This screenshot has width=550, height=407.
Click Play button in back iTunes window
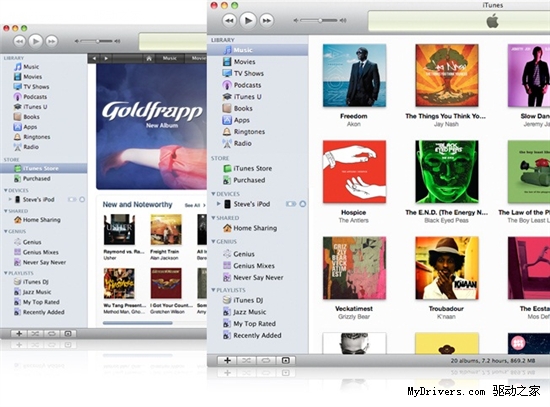[x=35, y=41]
